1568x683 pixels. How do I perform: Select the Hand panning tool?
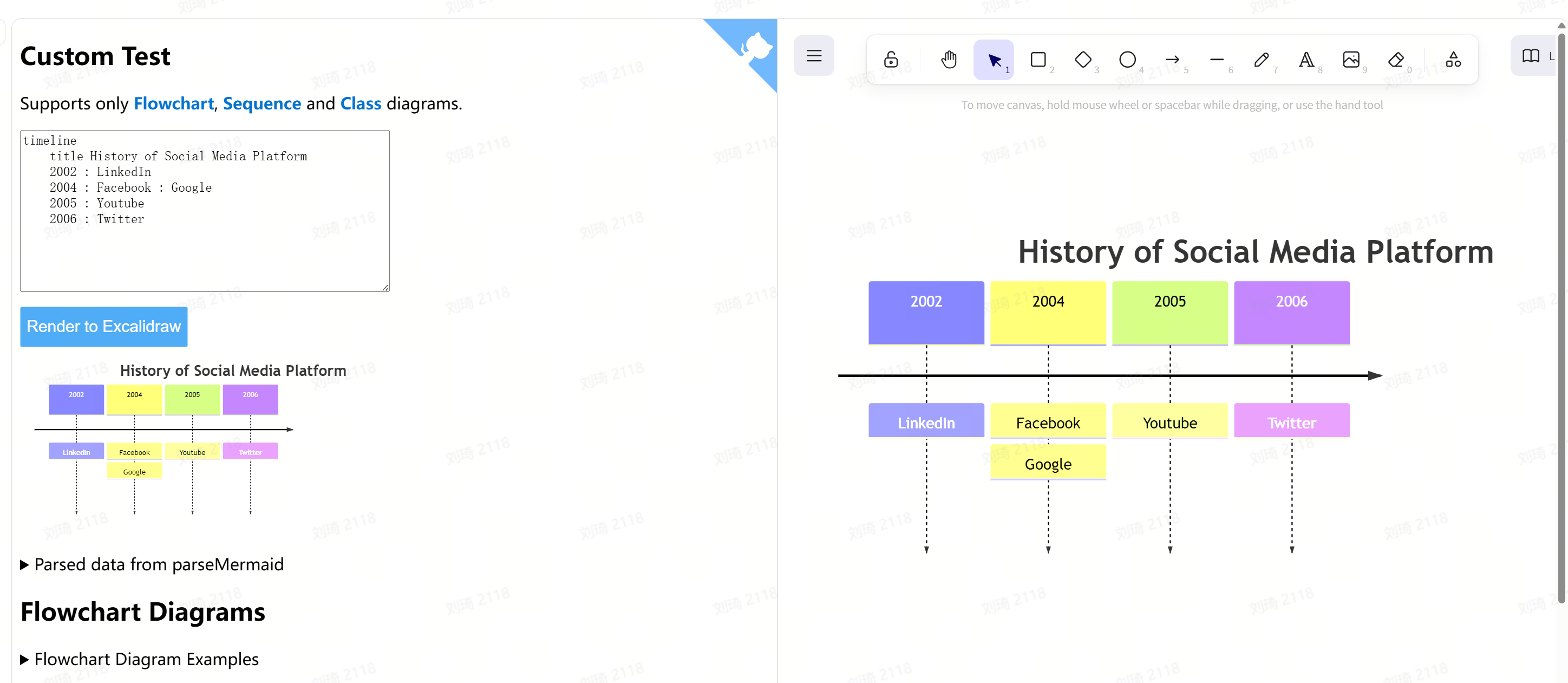pos(949,60)
